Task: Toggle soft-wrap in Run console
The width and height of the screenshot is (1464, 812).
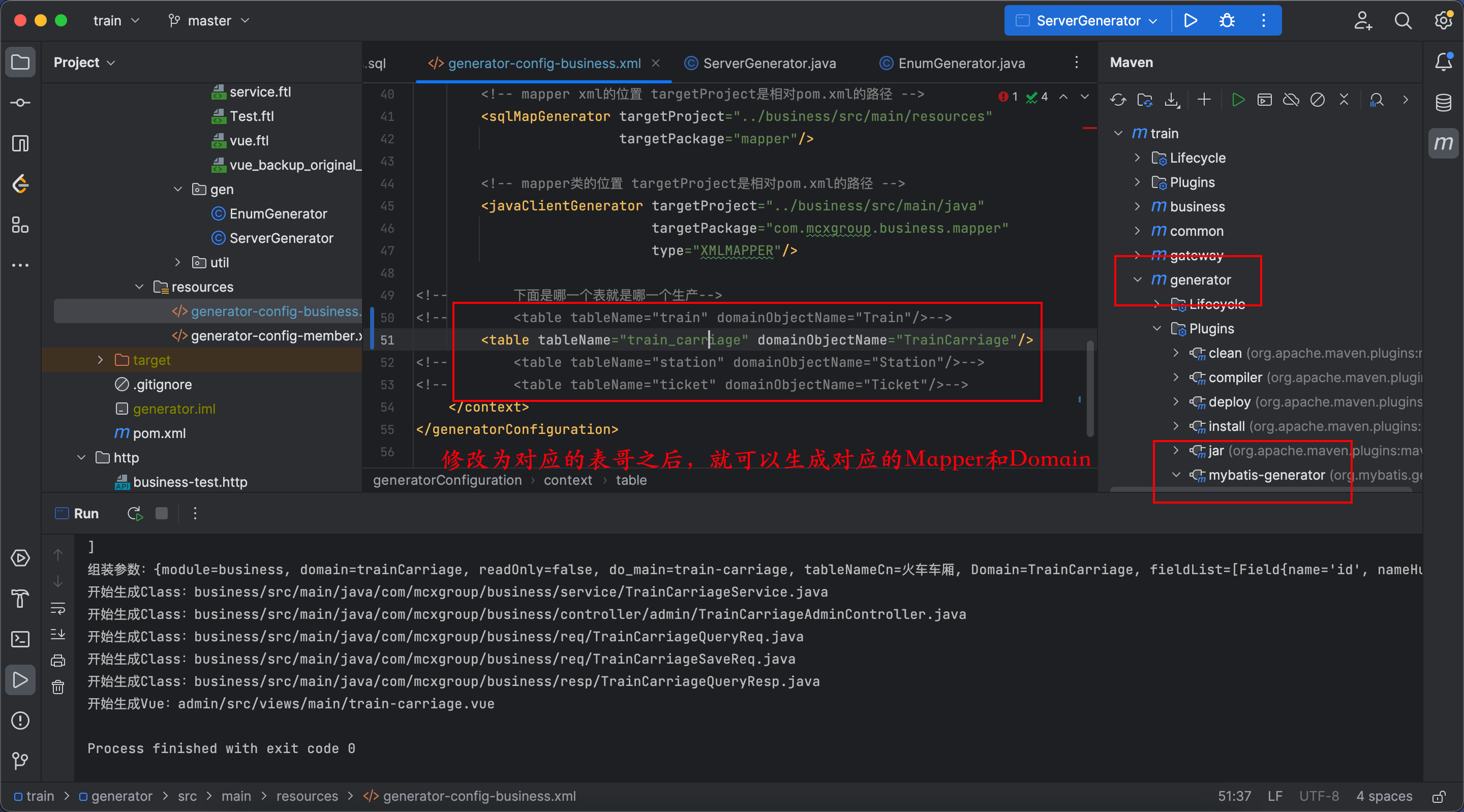Action: (58, 608)
